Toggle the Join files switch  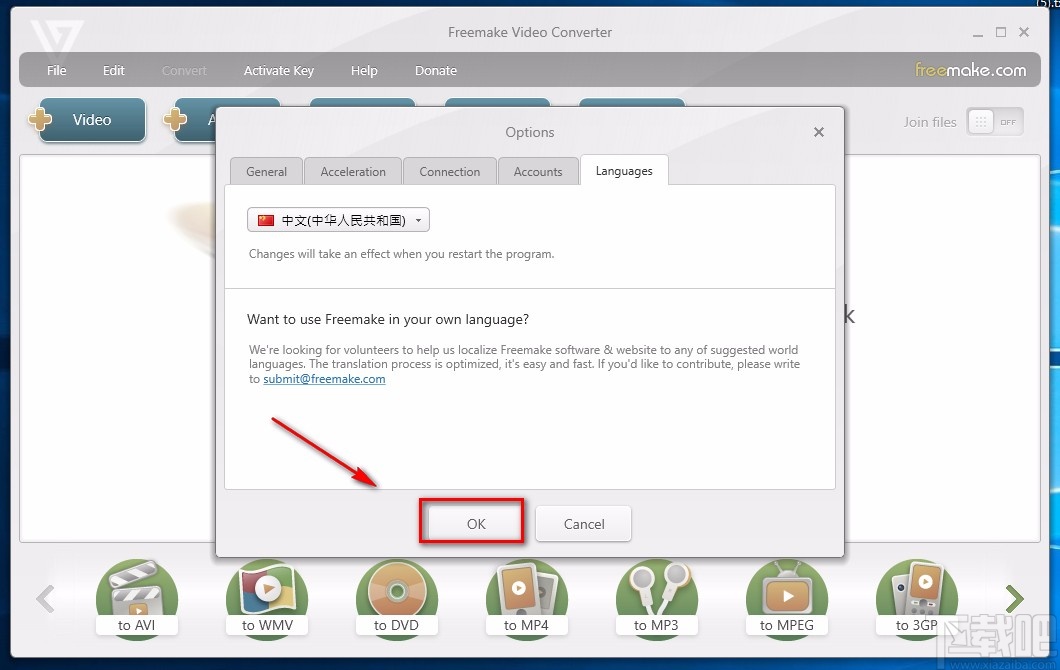(x=994, y=121)
